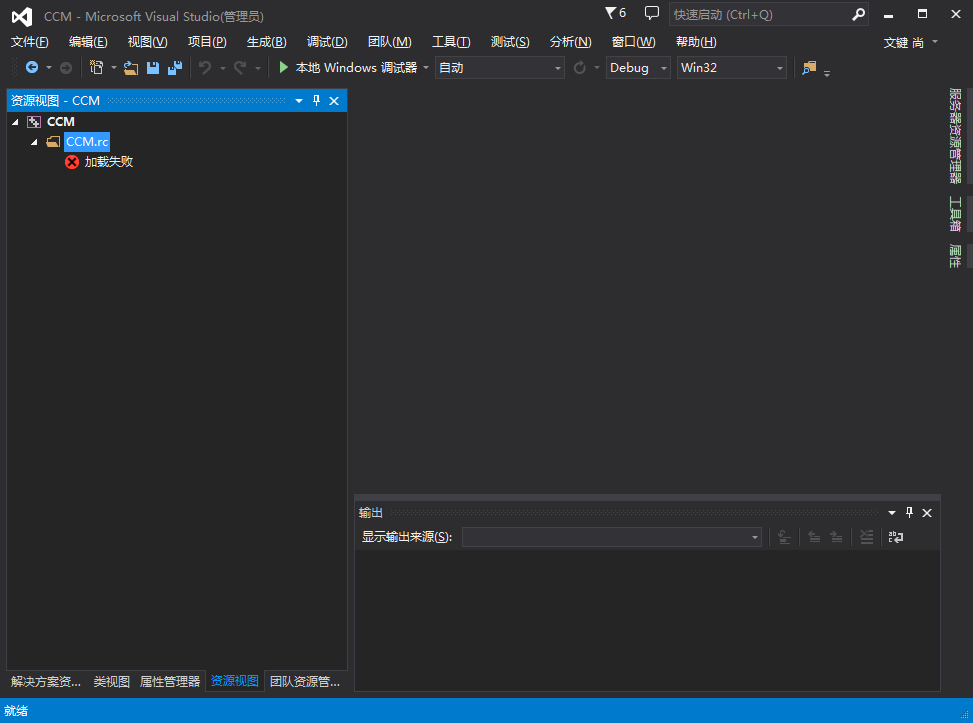Switch to the 解决方案资源管理器 tab
The width and height of the screenshot is (973, 723).
click(x=46, y=681)
